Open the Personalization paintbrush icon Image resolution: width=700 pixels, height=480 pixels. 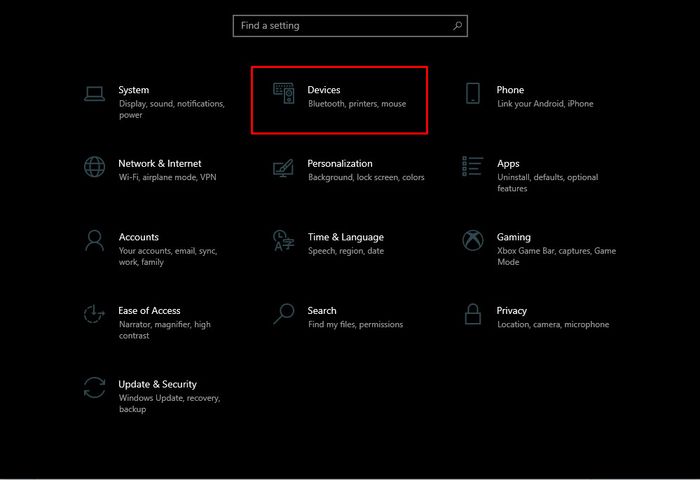[x=283, y=168]
